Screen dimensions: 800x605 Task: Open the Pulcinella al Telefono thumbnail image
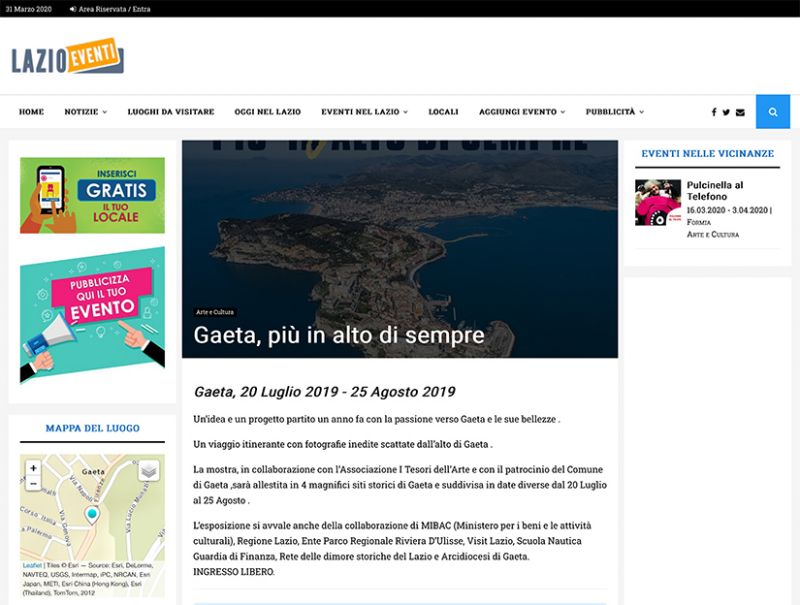coord(658,203)
